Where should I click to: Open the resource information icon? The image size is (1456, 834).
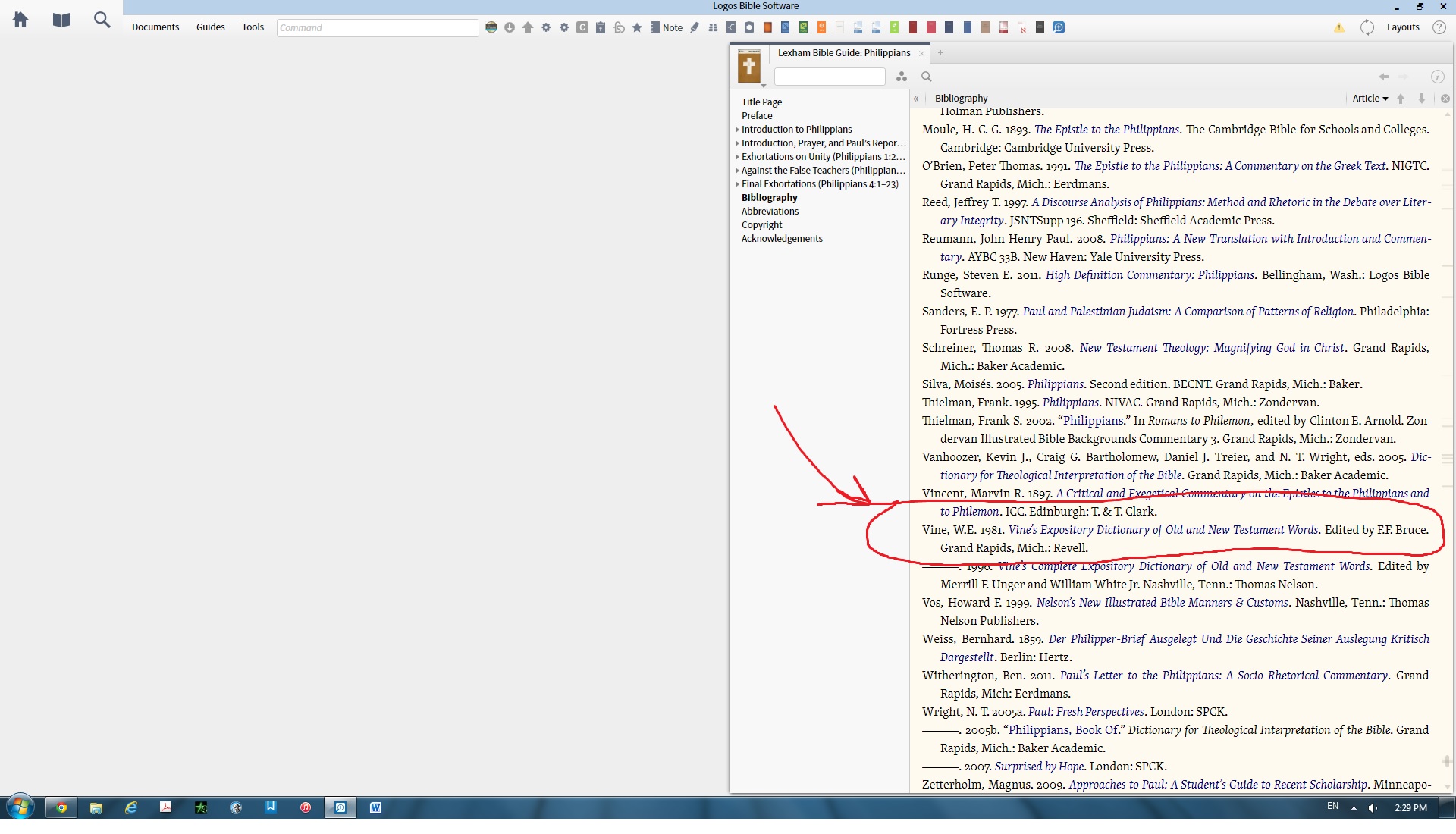point(1437,77)
